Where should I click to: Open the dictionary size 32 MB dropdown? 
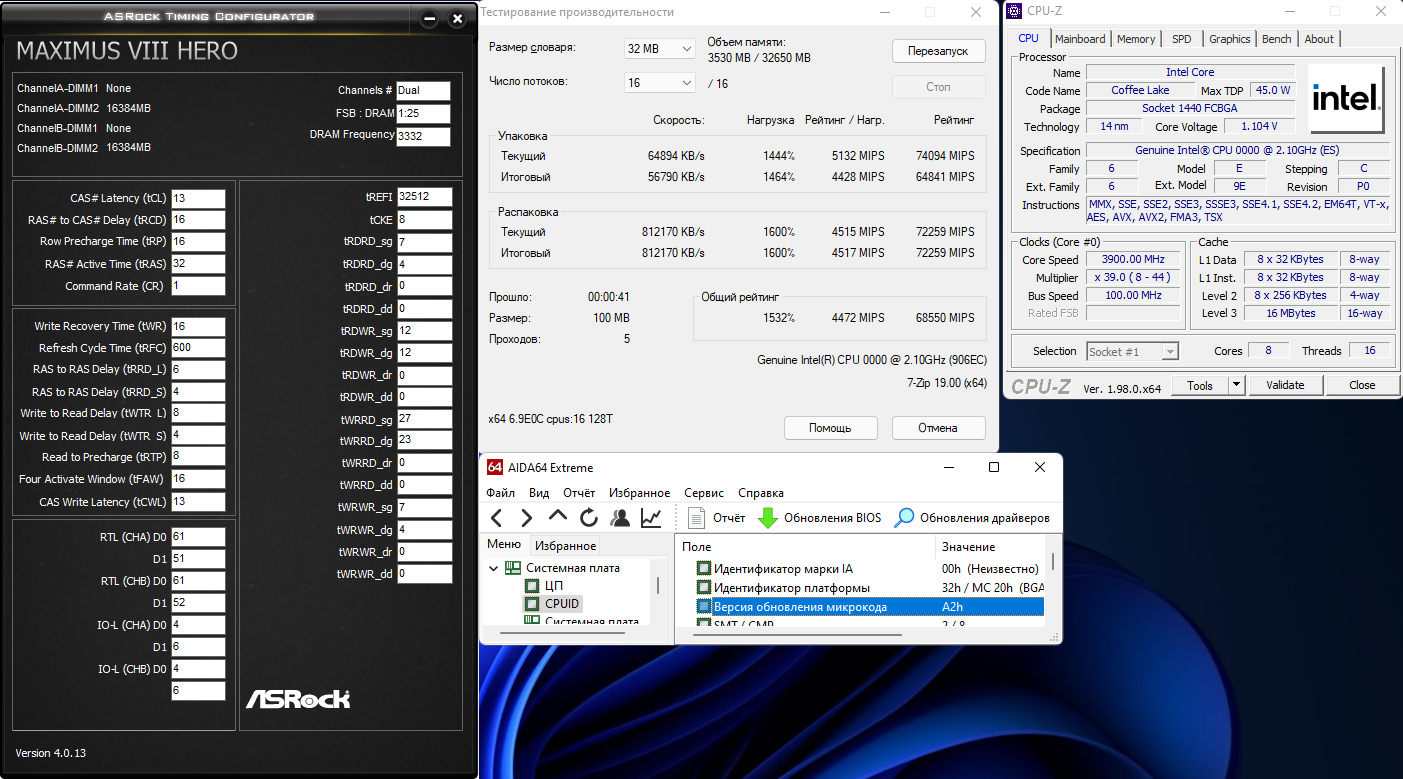pos(660,49)
